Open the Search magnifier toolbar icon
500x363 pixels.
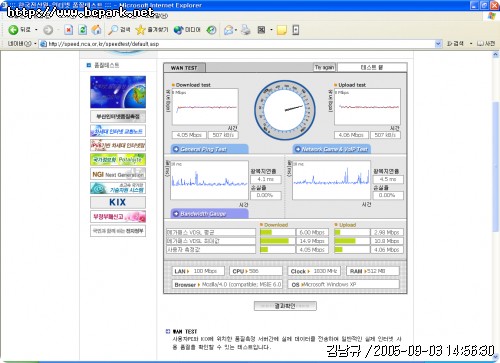pyautogui.click(x=113, y=30)
